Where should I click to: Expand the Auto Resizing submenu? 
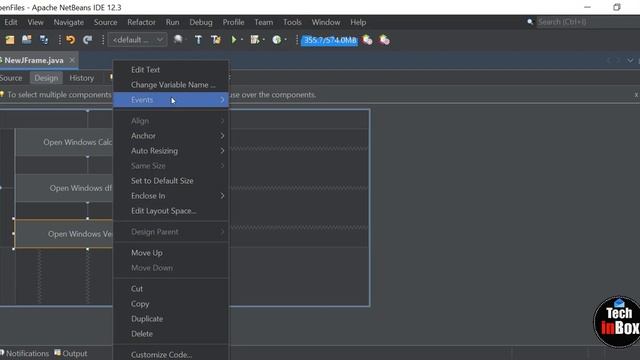click(171, 151)
